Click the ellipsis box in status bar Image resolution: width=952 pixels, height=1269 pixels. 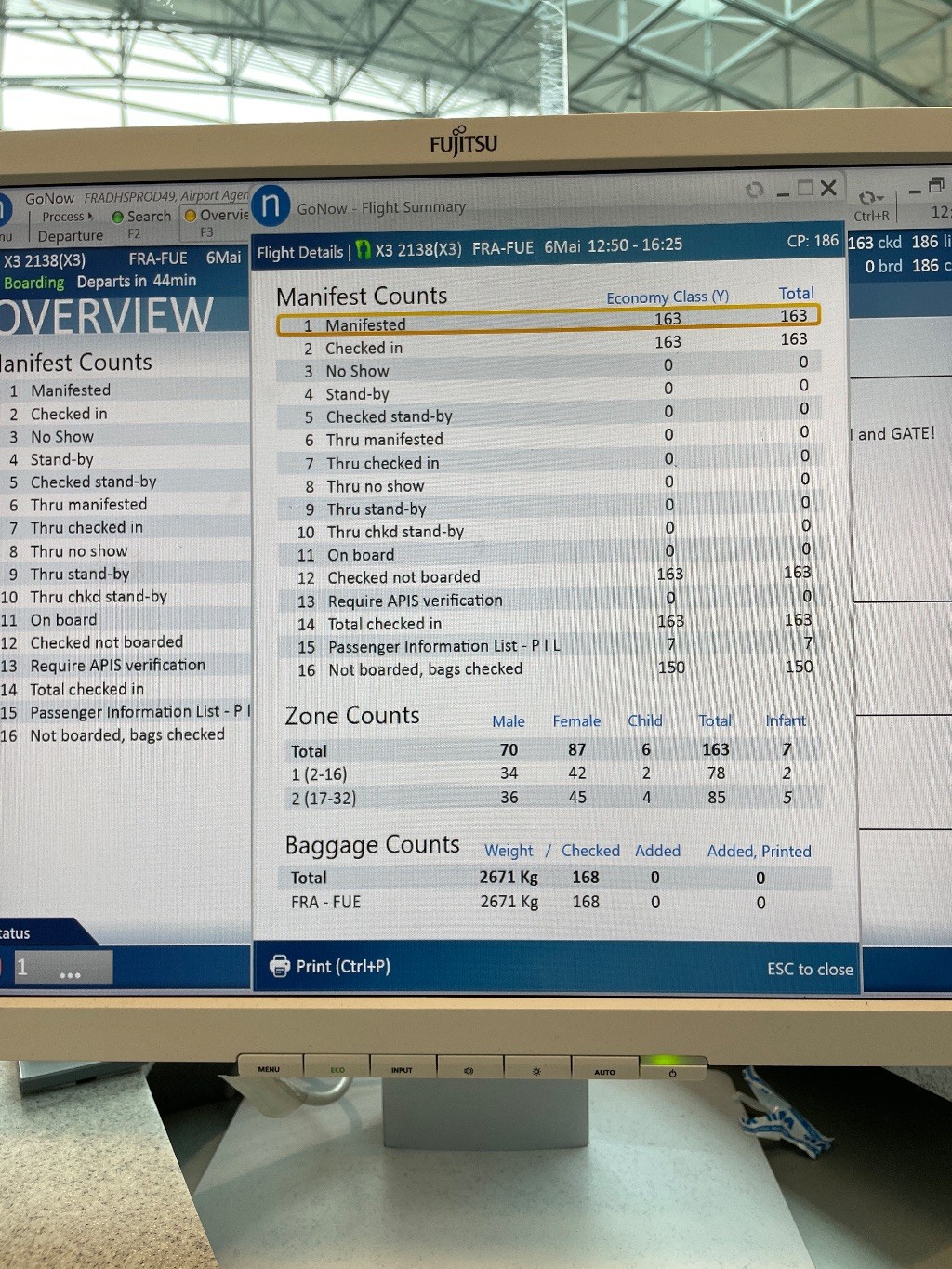pos(71,969)
